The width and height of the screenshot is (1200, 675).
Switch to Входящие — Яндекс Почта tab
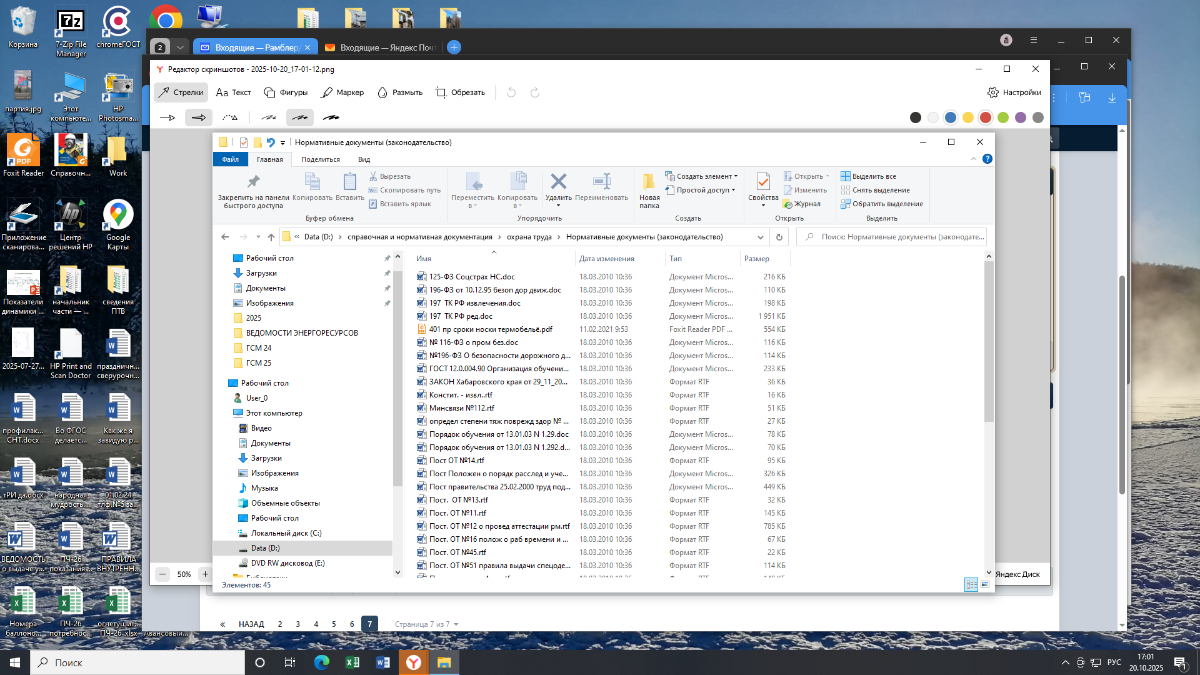pos(382,47)
